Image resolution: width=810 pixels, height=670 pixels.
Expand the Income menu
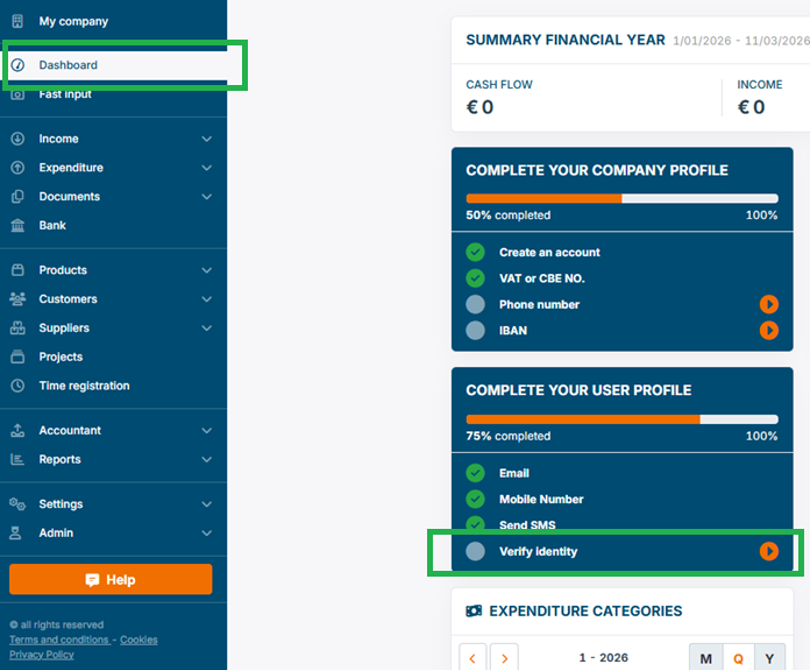coord(207,138)
